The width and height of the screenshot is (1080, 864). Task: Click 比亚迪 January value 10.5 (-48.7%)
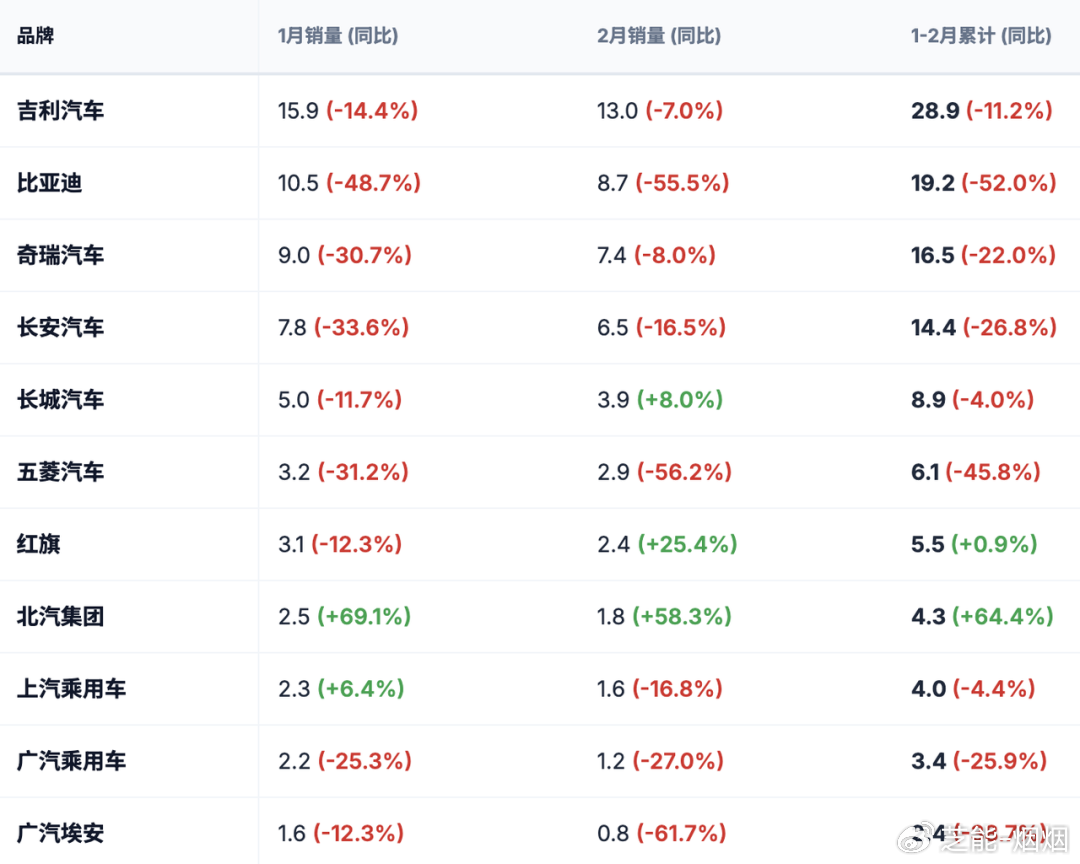[x=349, y=183]
